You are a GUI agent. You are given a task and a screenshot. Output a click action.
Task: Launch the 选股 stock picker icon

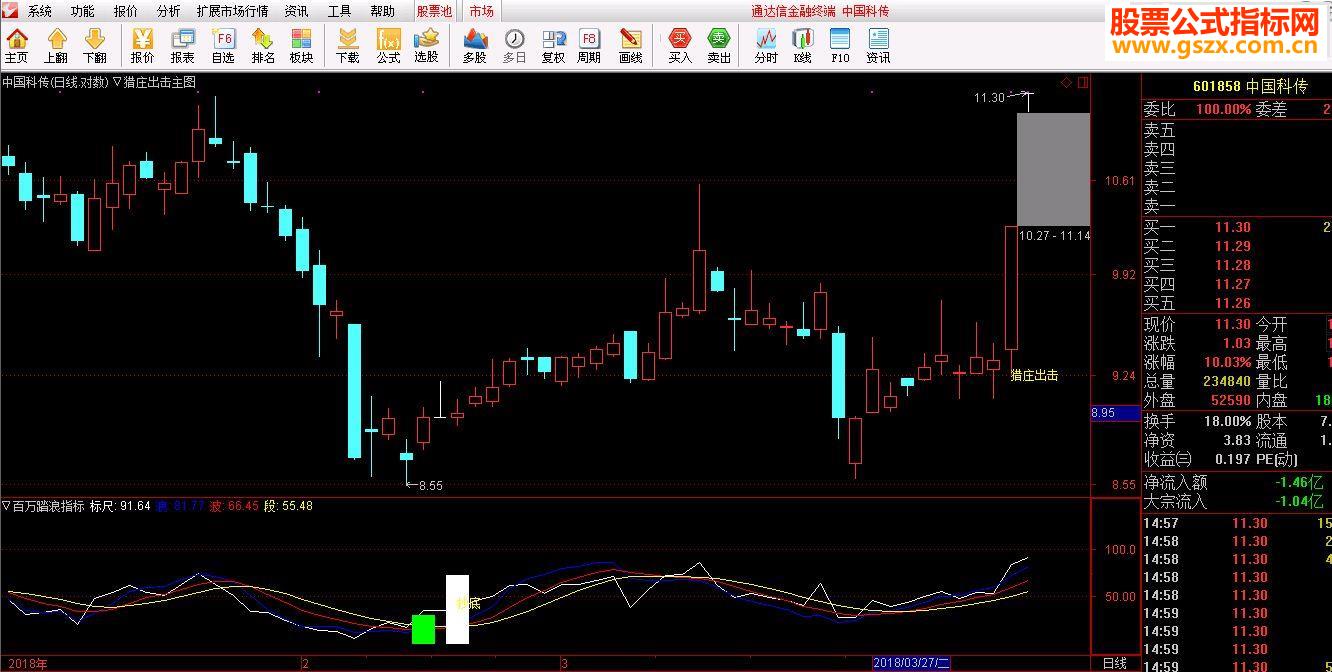[x=427, y=46]
